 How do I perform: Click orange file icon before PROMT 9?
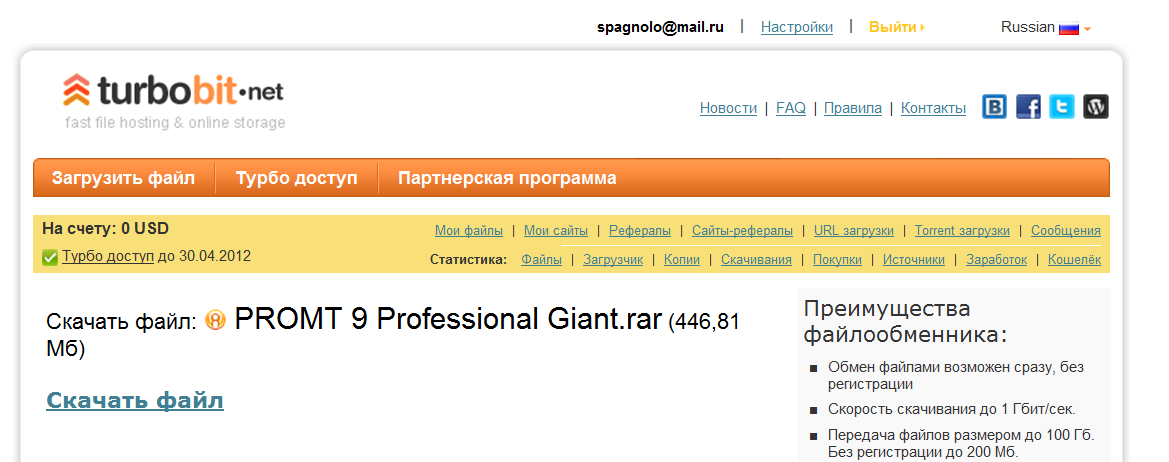click(215, 320)
